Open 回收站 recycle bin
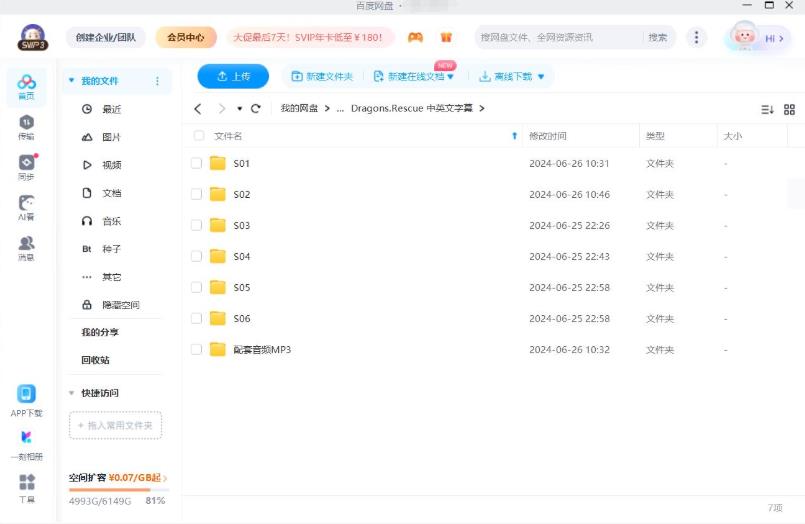 click(x=95, y=360)
